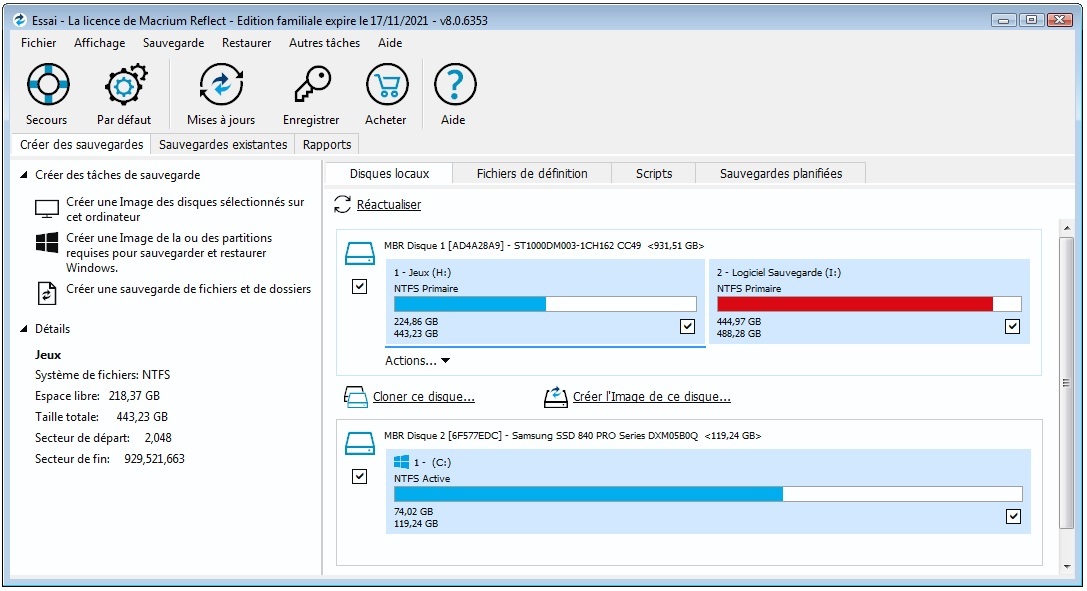Select the Créer des sauvegardes tab
The width and height of the screenshot is (1087, 591).
pos(81,144)
